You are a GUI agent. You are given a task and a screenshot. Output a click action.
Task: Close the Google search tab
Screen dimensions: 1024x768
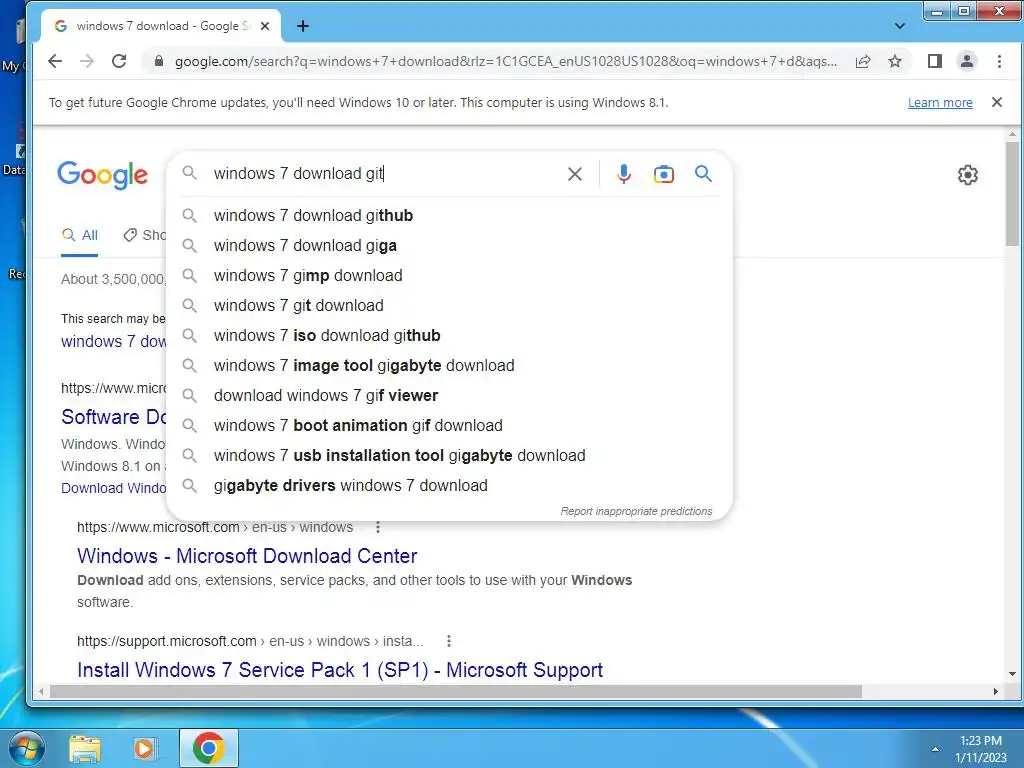tap(264, 26)
